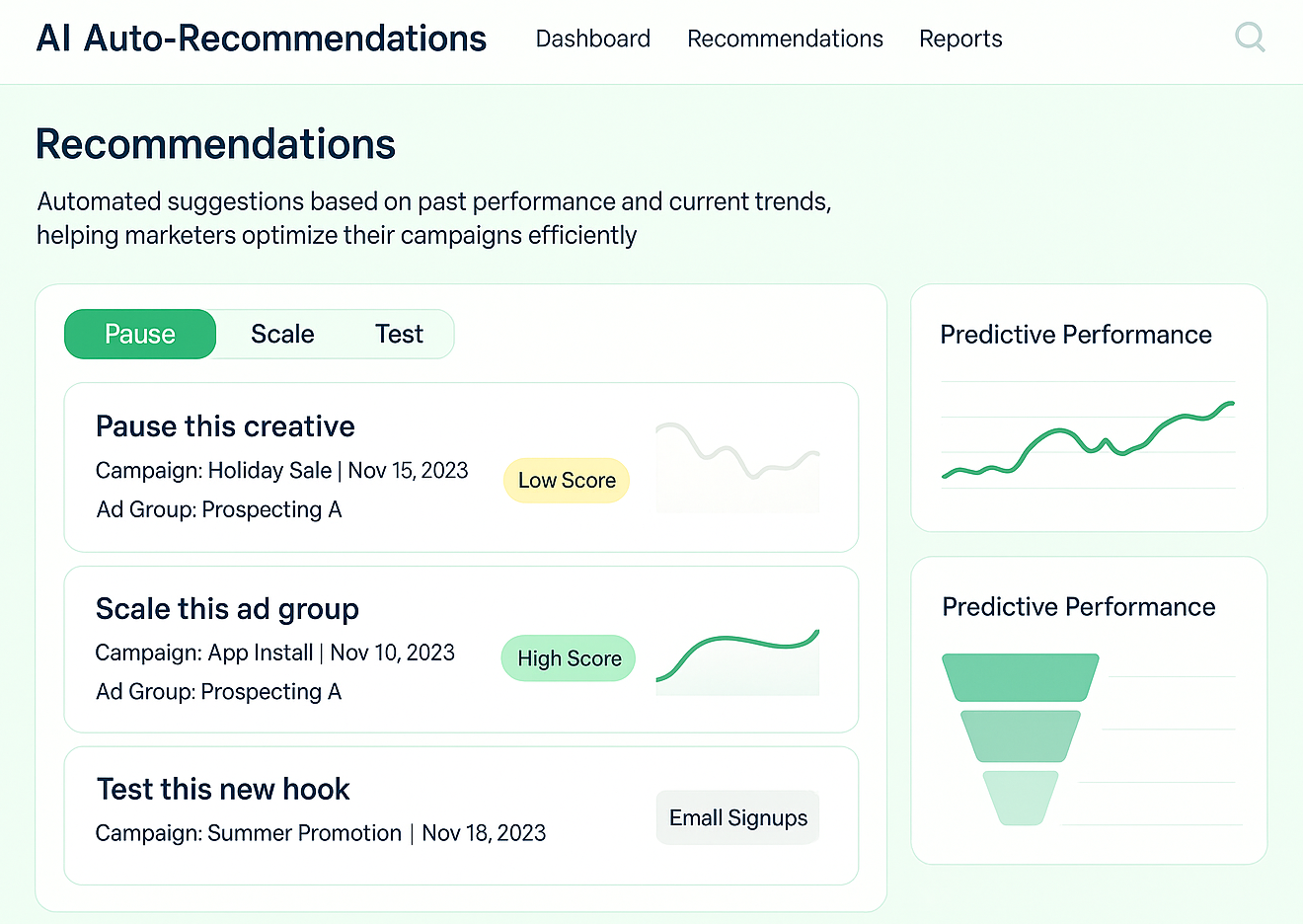Switch to the Scale tab
This screenshot has height=924, width=1303.
point(282,334)
